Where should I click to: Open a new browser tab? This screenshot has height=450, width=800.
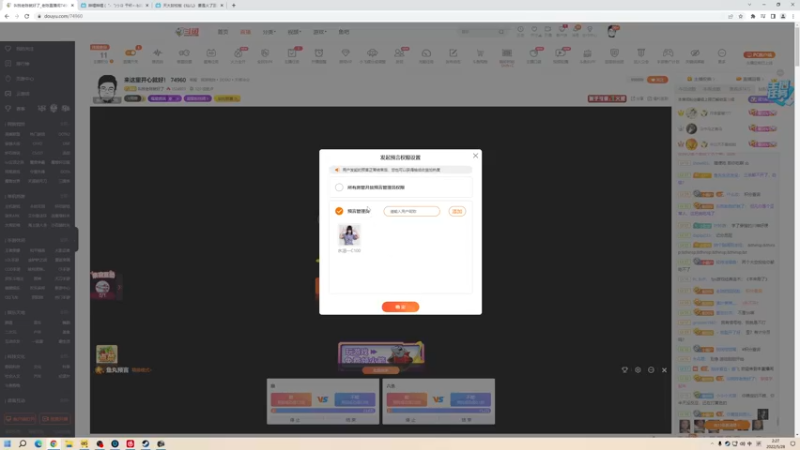click(234, 5)
